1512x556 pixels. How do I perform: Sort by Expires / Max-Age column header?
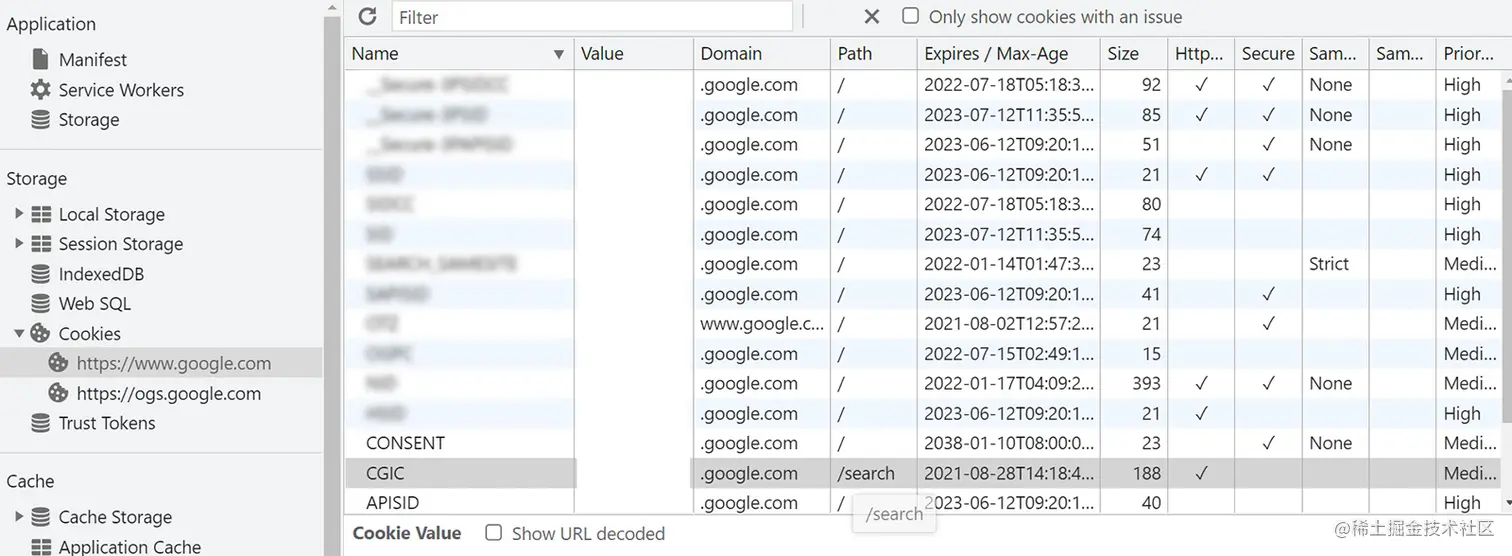[x=1008, y=54]
